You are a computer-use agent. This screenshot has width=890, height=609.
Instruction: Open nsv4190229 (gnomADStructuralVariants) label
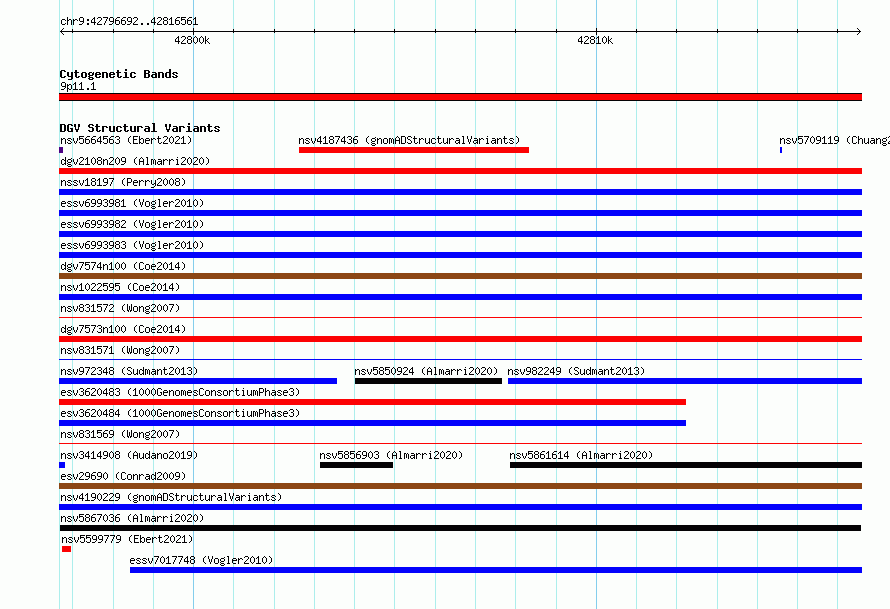(x=171, y=497)
